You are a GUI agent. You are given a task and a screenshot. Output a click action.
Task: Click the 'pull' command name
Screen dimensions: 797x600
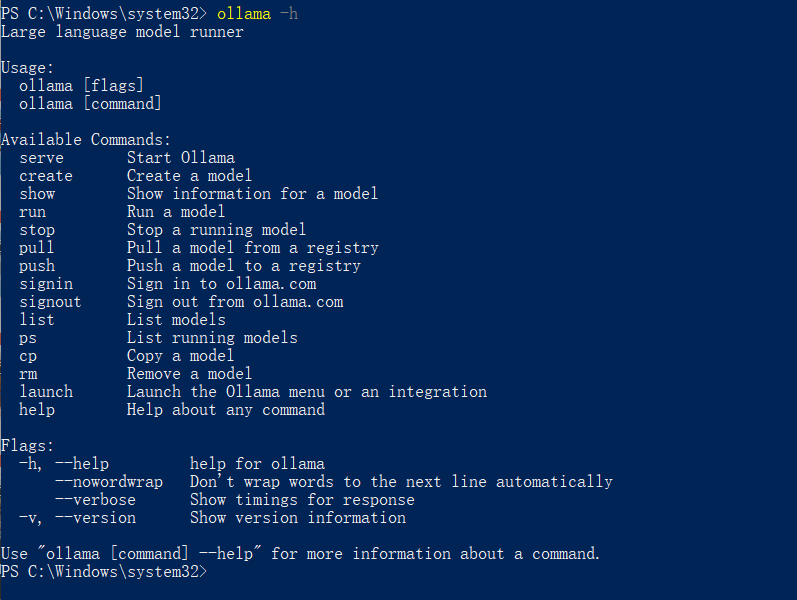(37, 248)
